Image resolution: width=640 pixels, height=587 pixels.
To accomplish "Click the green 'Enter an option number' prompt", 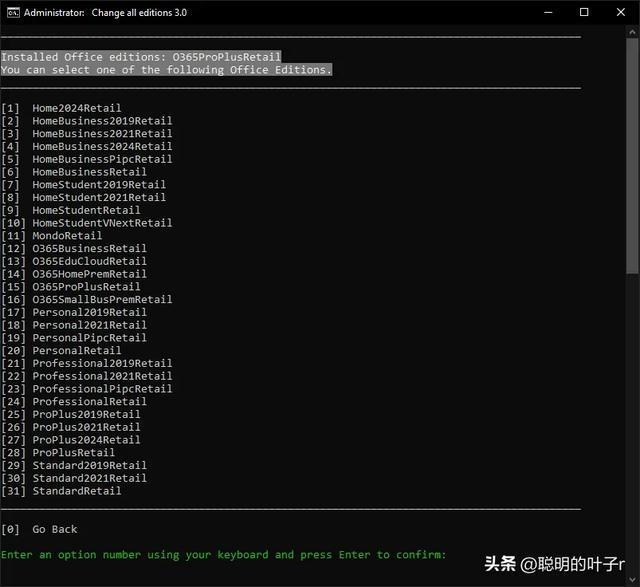I will [x=224, y=555].
